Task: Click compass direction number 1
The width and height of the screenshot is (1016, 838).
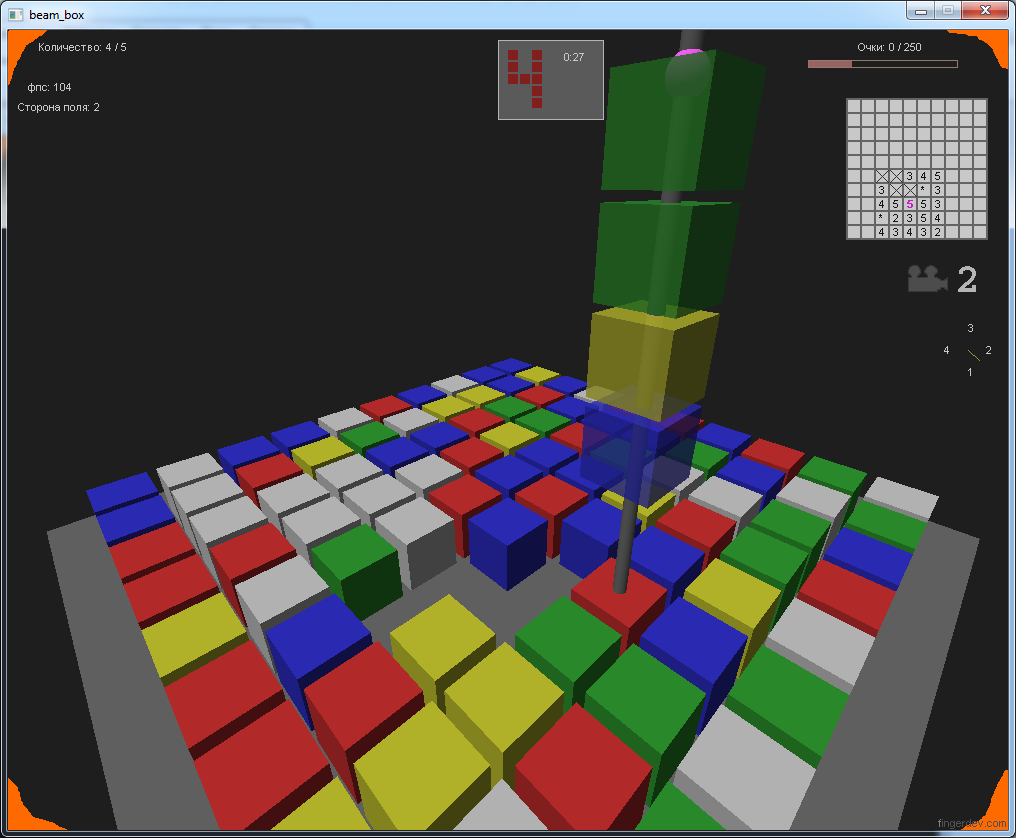Action: click(969, 373)
